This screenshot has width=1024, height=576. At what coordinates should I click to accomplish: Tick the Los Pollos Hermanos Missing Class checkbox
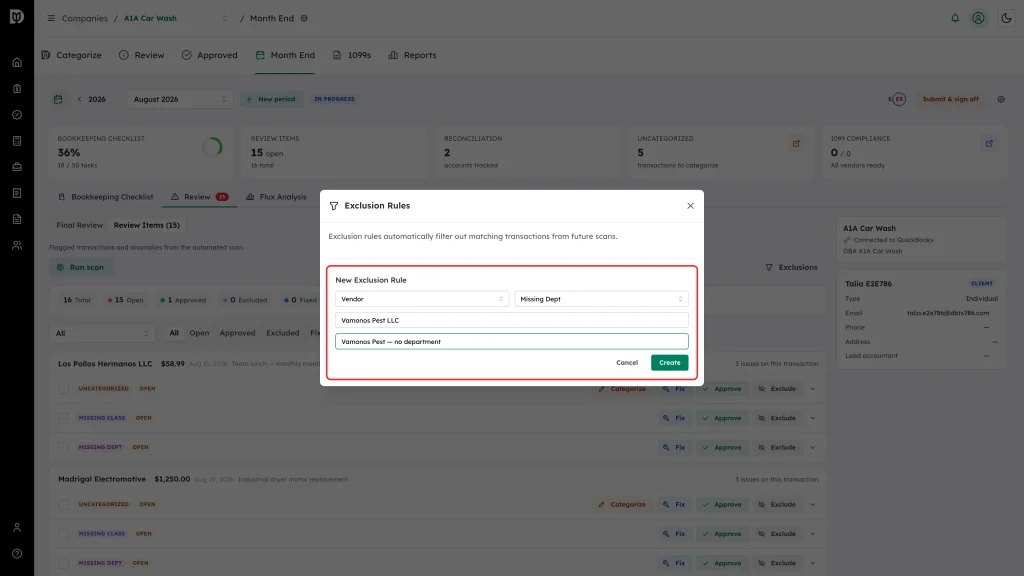click(63, 418)
